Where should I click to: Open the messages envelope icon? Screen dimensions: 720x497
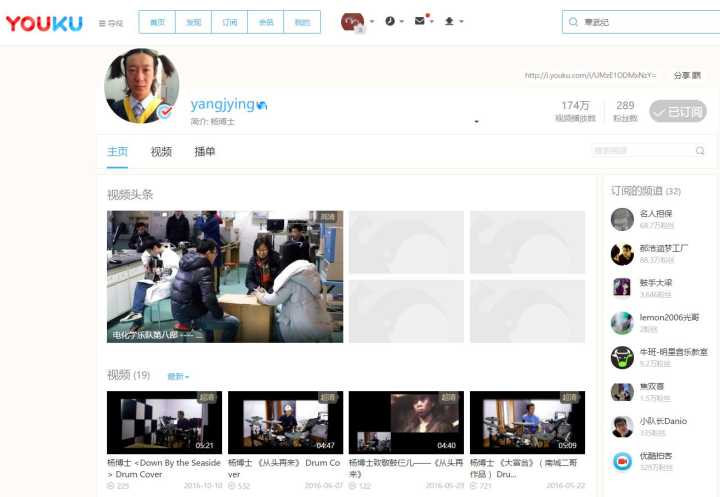(x=420, y=21)
